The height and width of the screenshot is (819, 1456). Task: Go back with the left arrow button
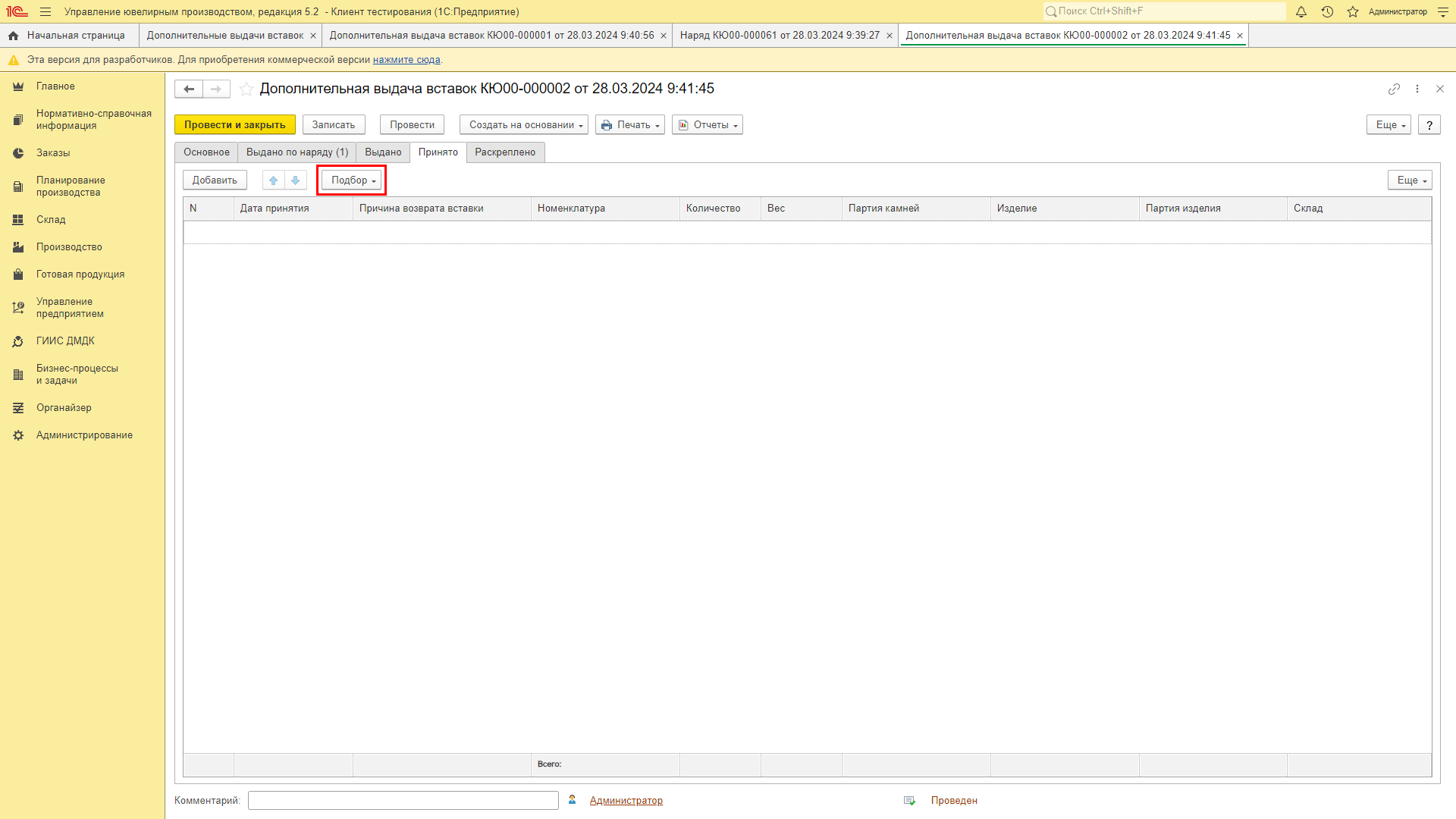(x=189, y=89)
